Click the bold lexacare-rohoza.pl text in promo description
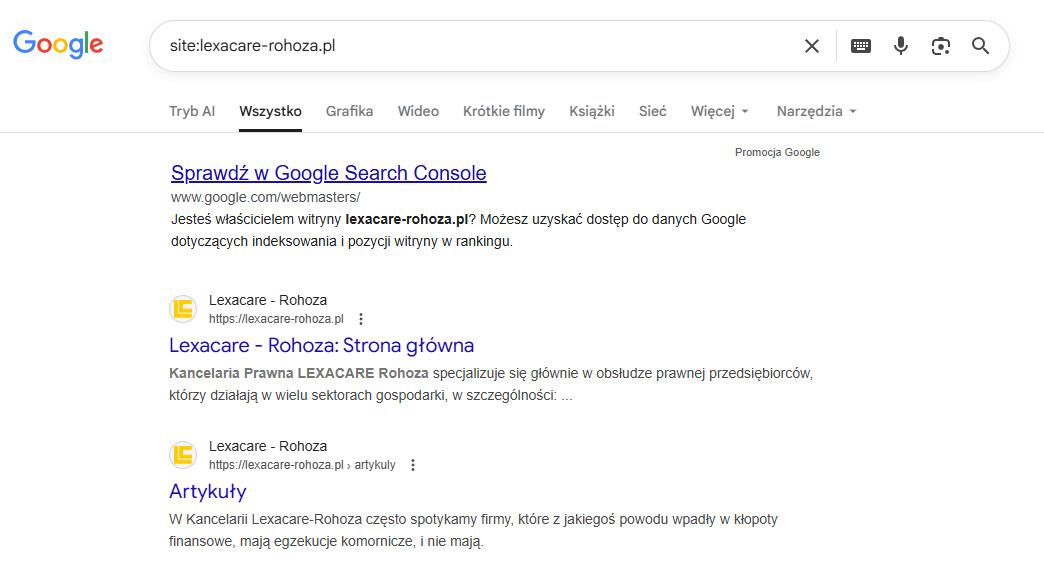Viewport: 1044px width, 570px height. pos(407,219)
